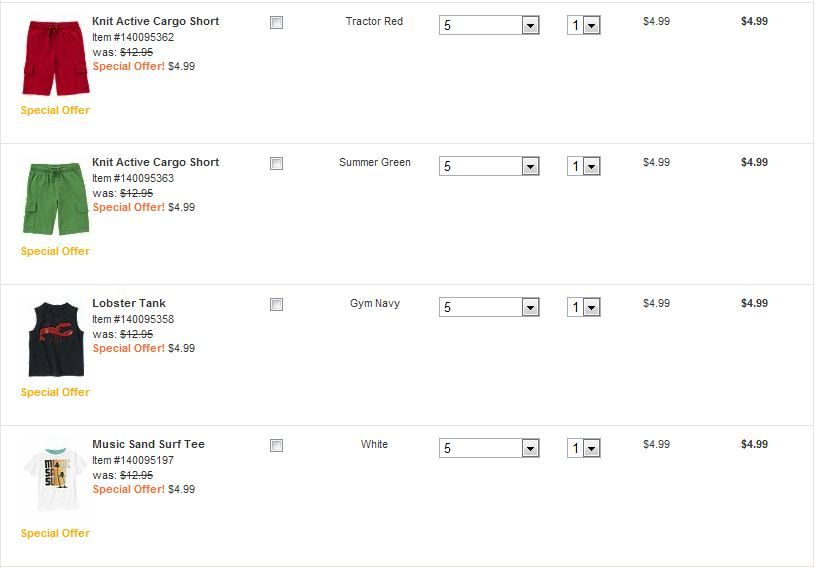The height and width of the screenshot is (568, 816).
Task: Click the green Knit Active Cargo Short image
Action: pyautogui.click(x=56, y=199)
